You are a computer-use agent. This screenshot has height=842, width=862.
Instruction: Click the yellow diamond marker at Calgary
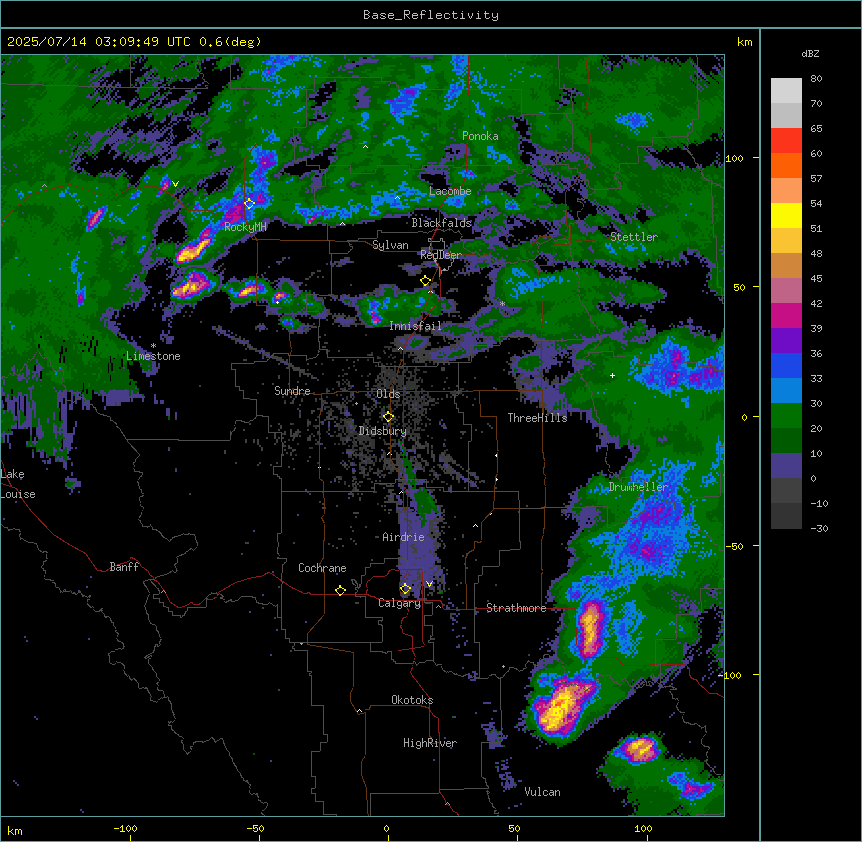405,589
